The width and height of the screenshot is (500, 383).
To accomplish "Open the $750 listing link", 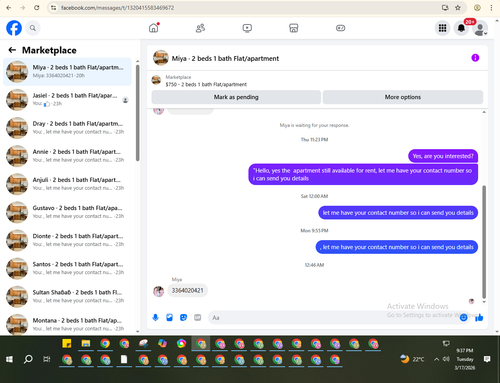I will (x=206, y=84).
